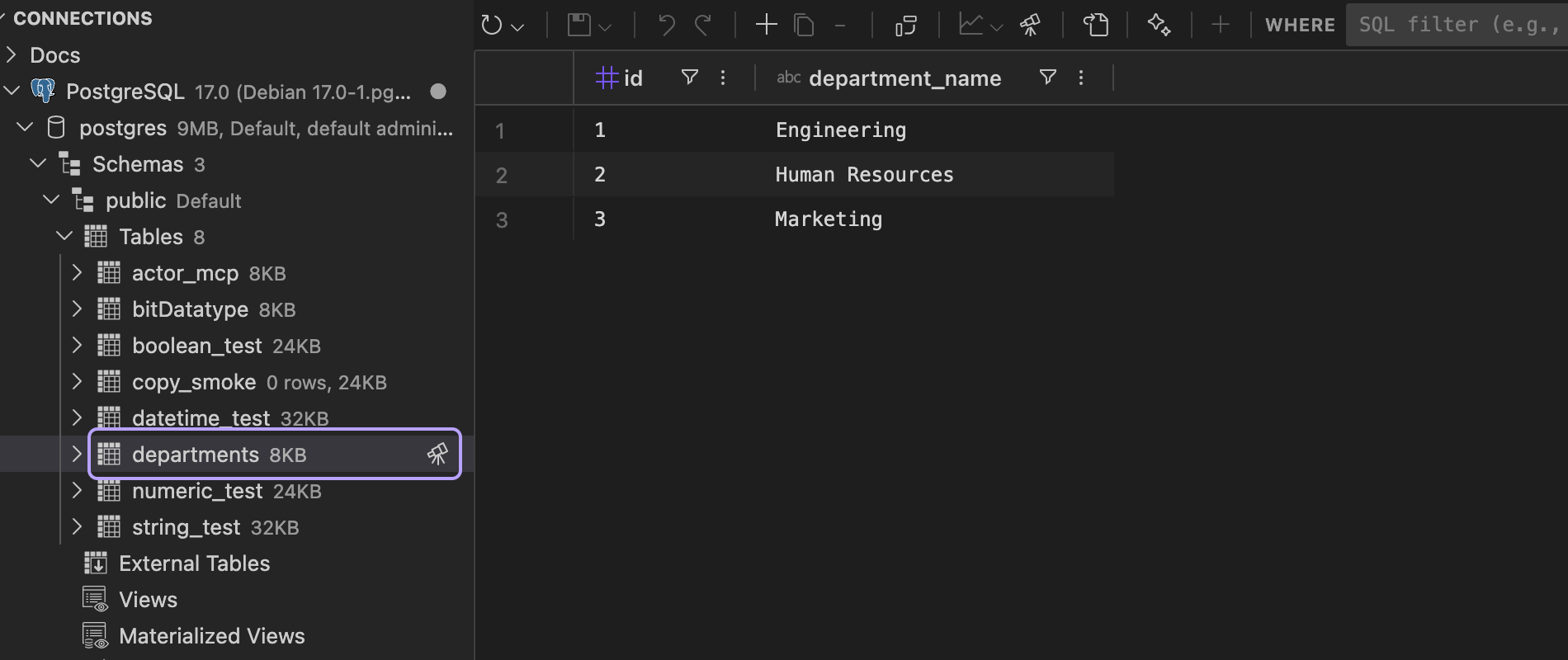Screen dimensions: 1568x660
Task: Click the greyed plus icon before WHERE
Action: 1221,25
